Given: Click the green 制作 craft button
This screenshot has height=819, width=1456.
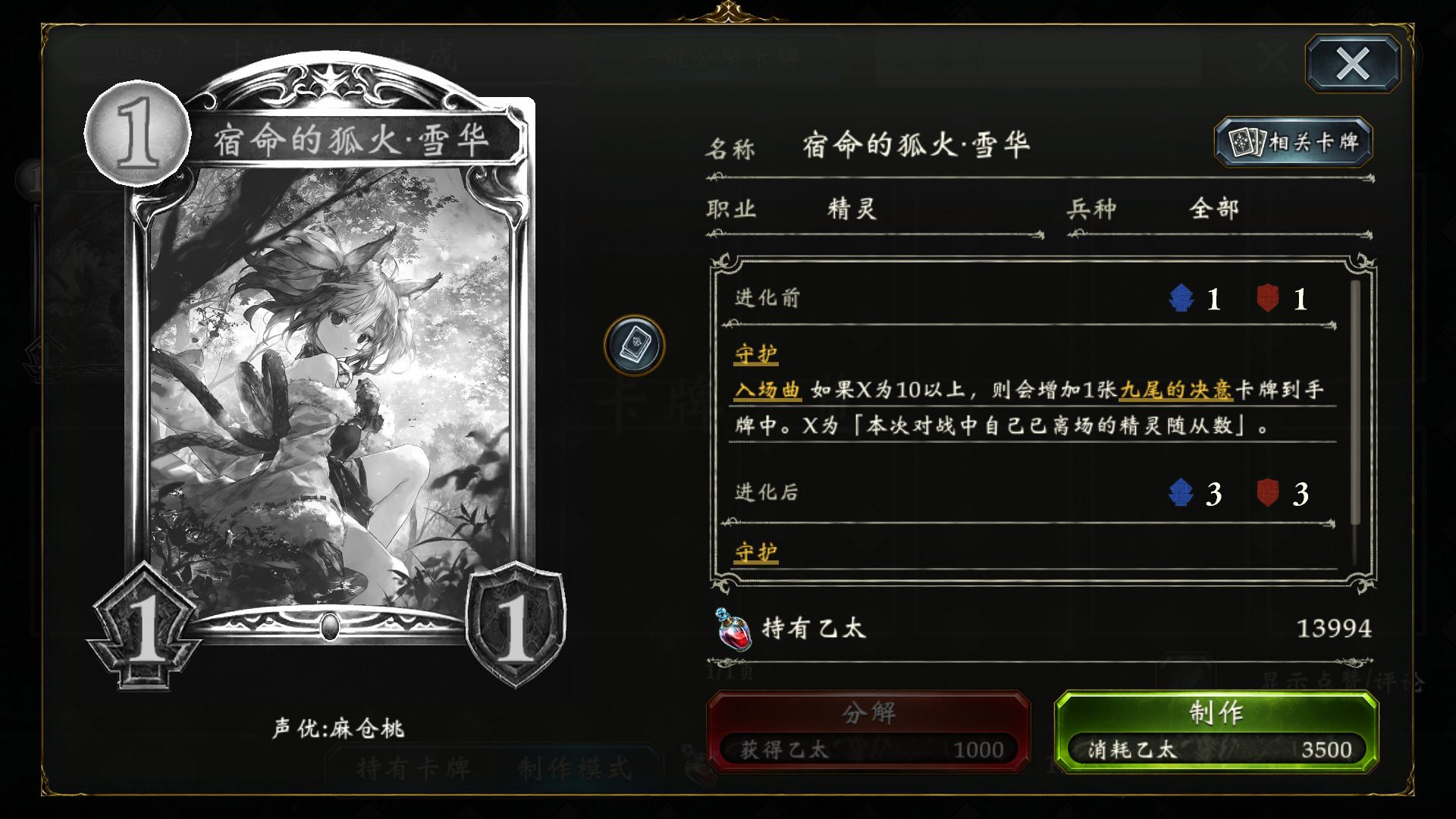Looking at the screenshot, I should pyautogui.click(x=1216, y=731).
